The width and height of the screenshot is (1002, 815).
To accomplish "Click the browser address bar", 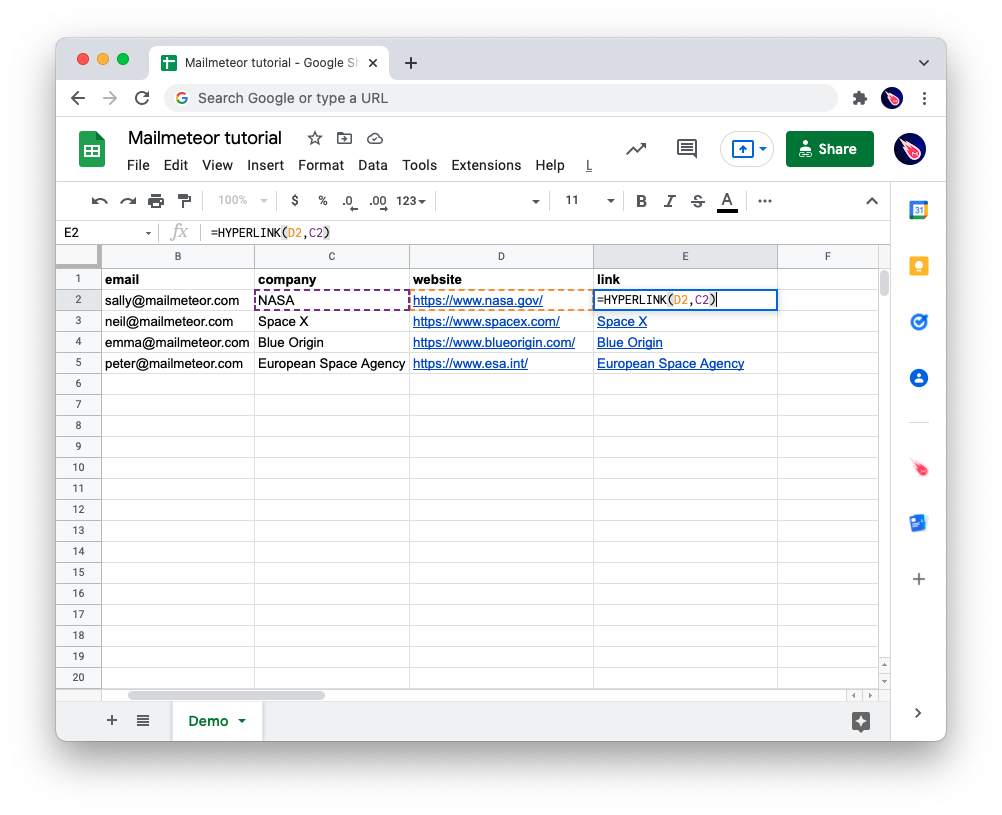I will coord(500,98).
